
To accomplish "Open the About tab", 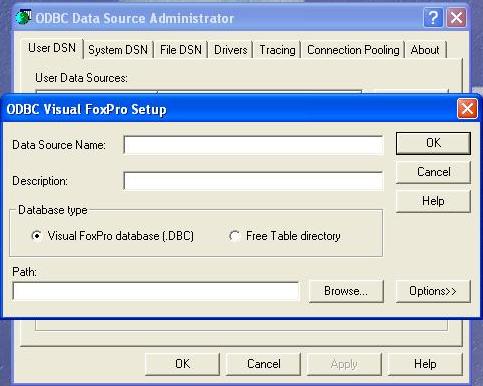I will (x=425, y=50).
